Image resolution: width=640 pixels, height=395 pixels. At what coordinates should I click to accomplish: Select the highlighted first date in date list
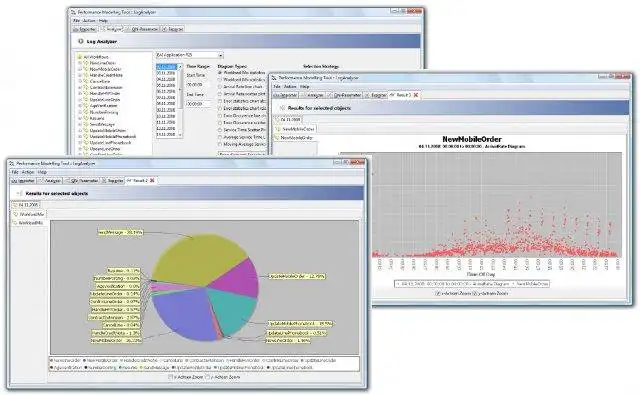pos(166,67)
